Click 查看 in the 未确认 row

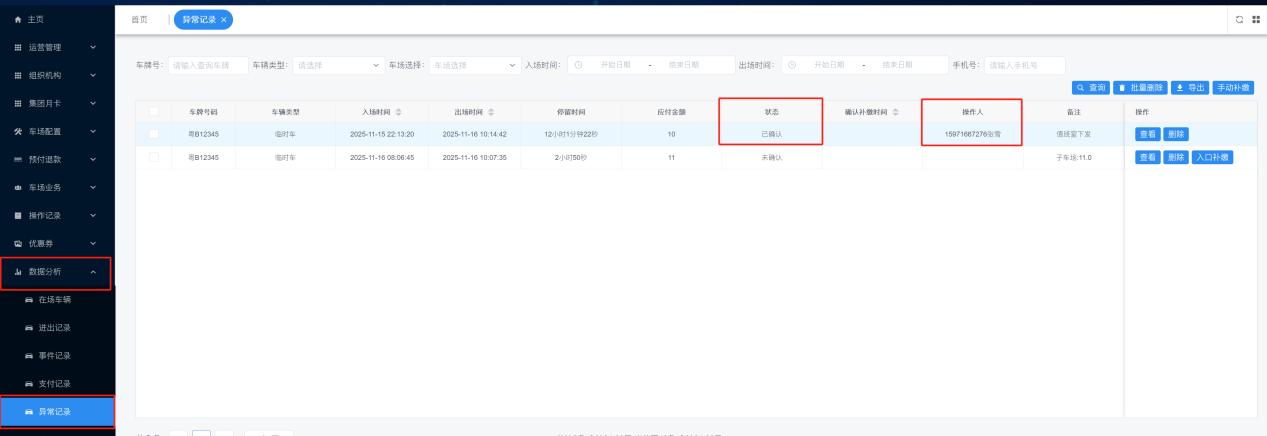(1147, 157)
